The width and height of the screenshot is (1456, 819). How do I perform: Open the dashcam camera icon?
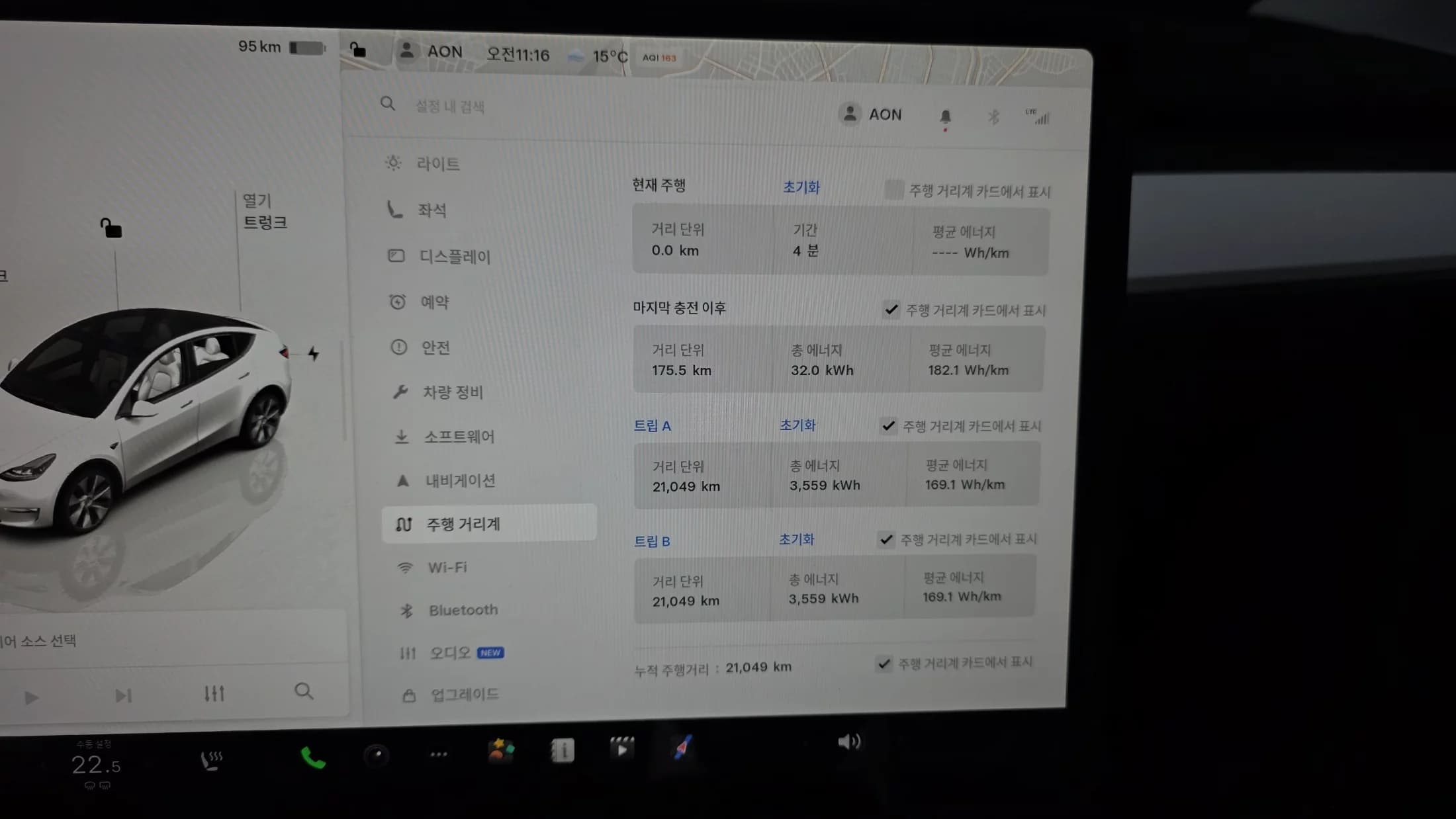tap(376, 755)
